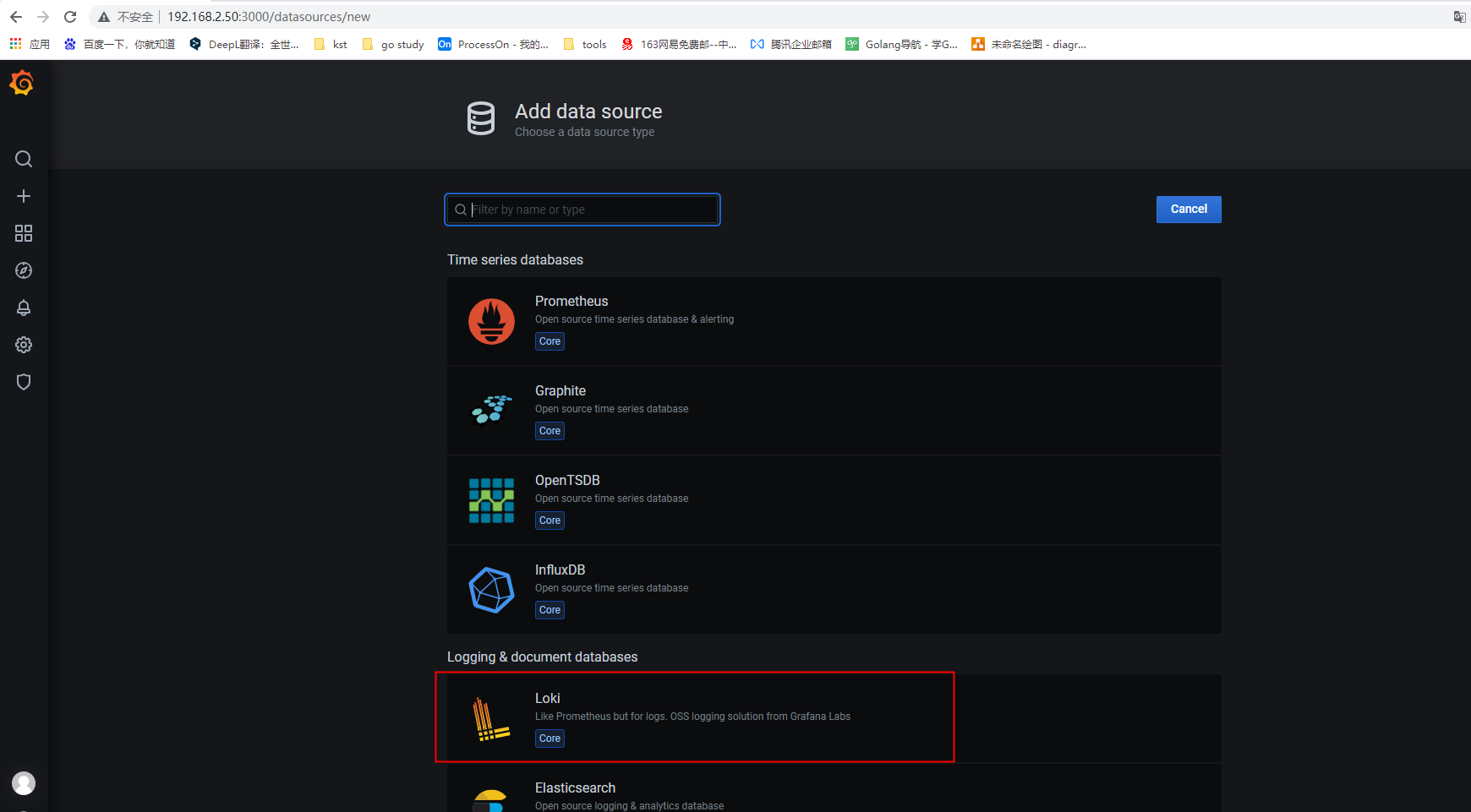
Task: Click 'Open source time series database & alerting' text
Action: (x=634, y=319)
